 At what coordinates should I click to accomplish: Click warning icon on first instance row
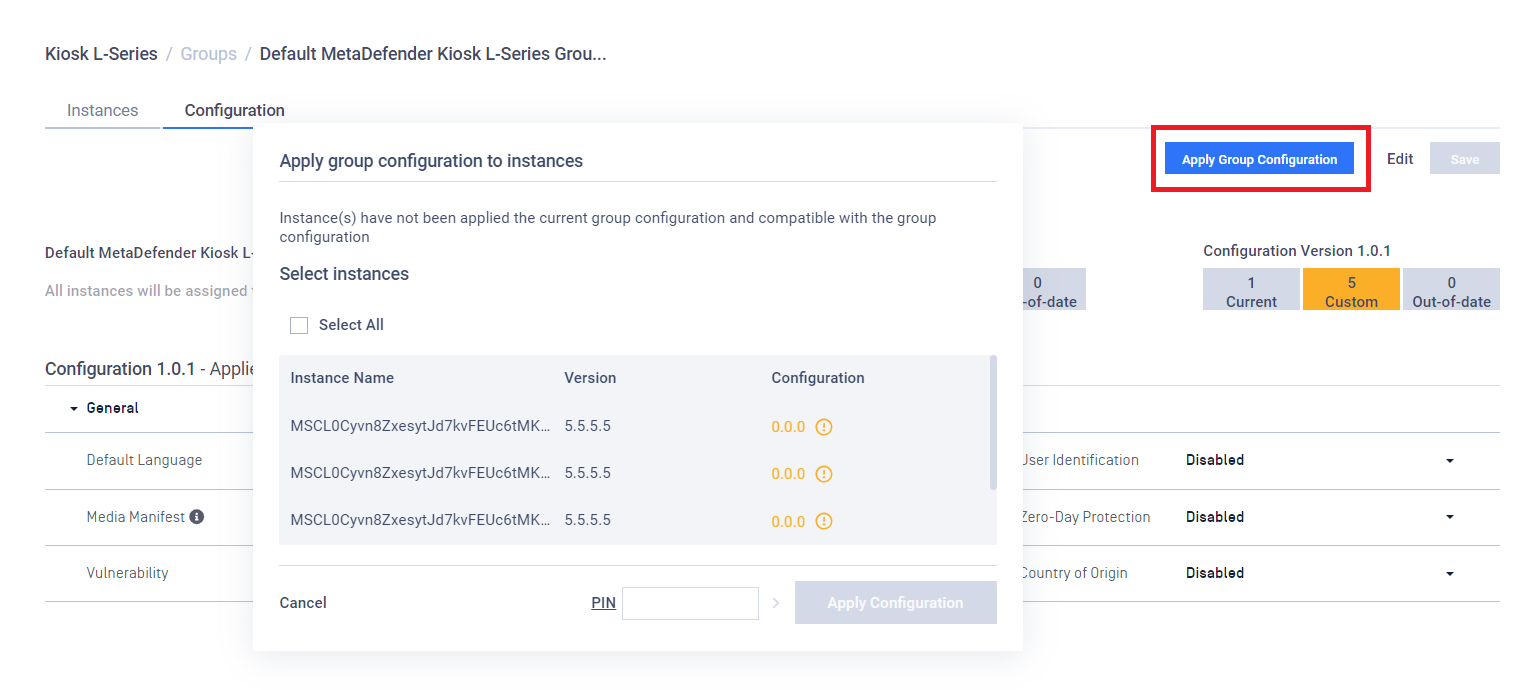point(824,427)
